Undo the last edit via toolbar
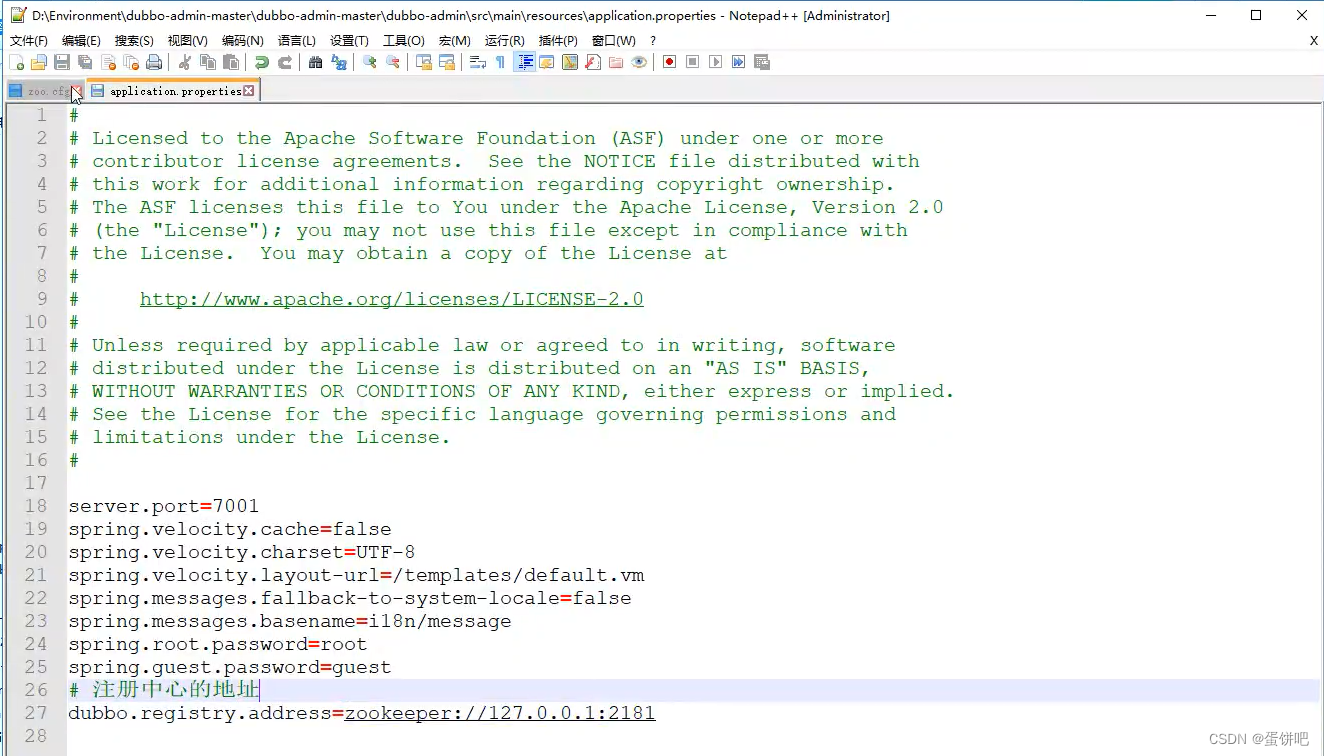 262,62
